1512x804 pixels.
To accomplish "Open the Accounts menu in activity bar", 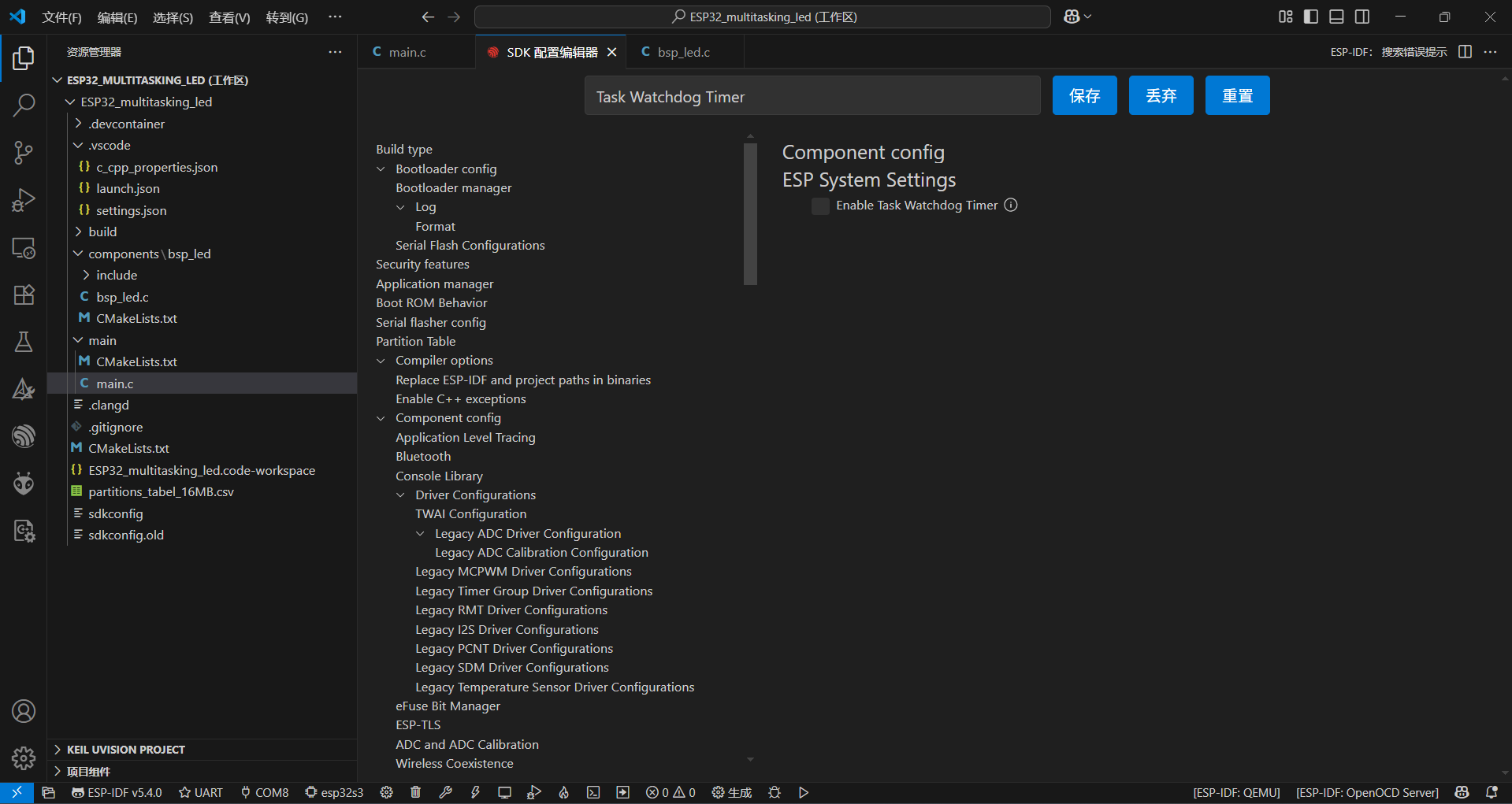I will 24,711.
